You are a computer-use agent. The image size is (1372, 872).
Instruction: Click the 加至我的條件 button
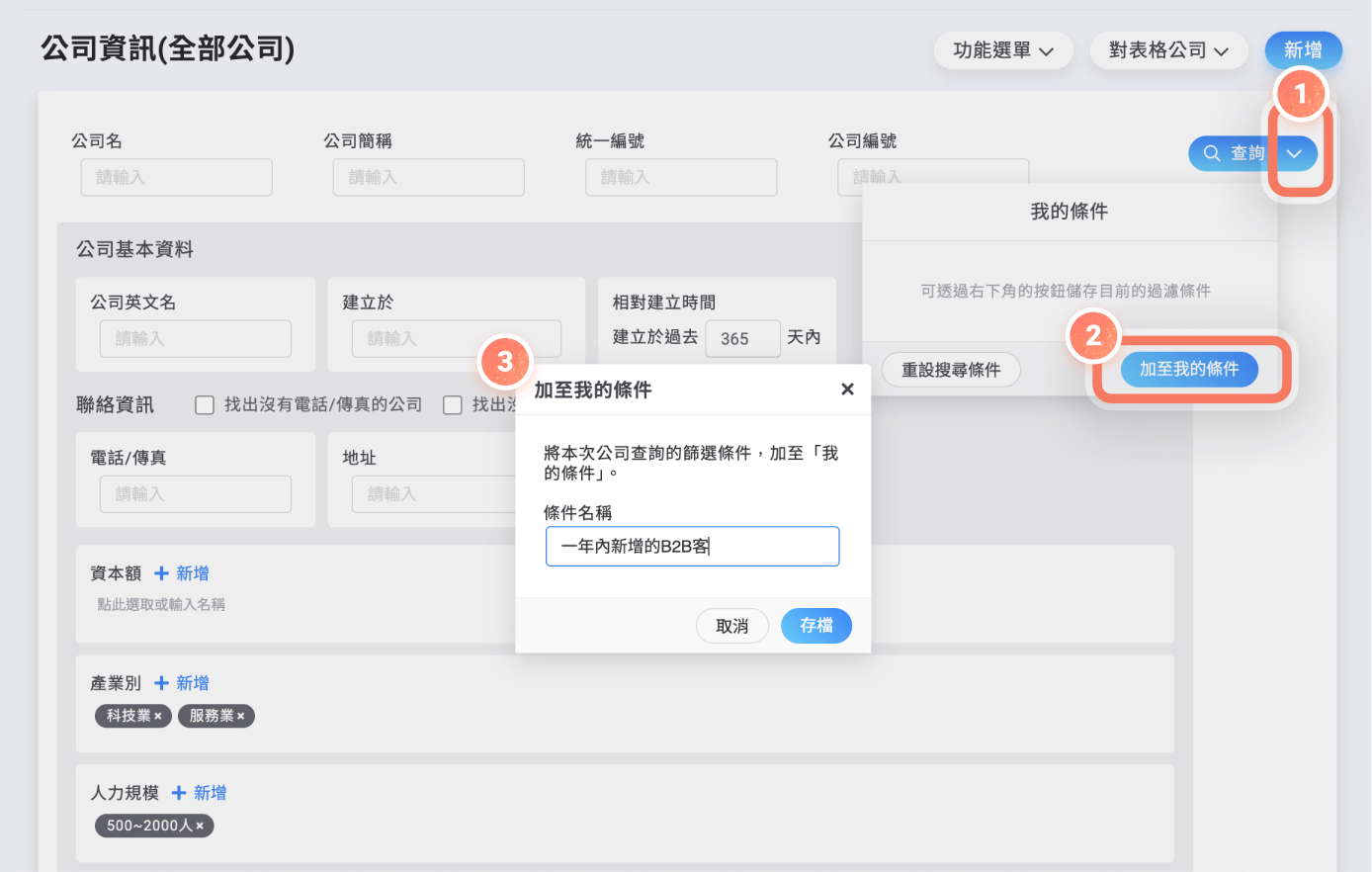click(1189, 369)
